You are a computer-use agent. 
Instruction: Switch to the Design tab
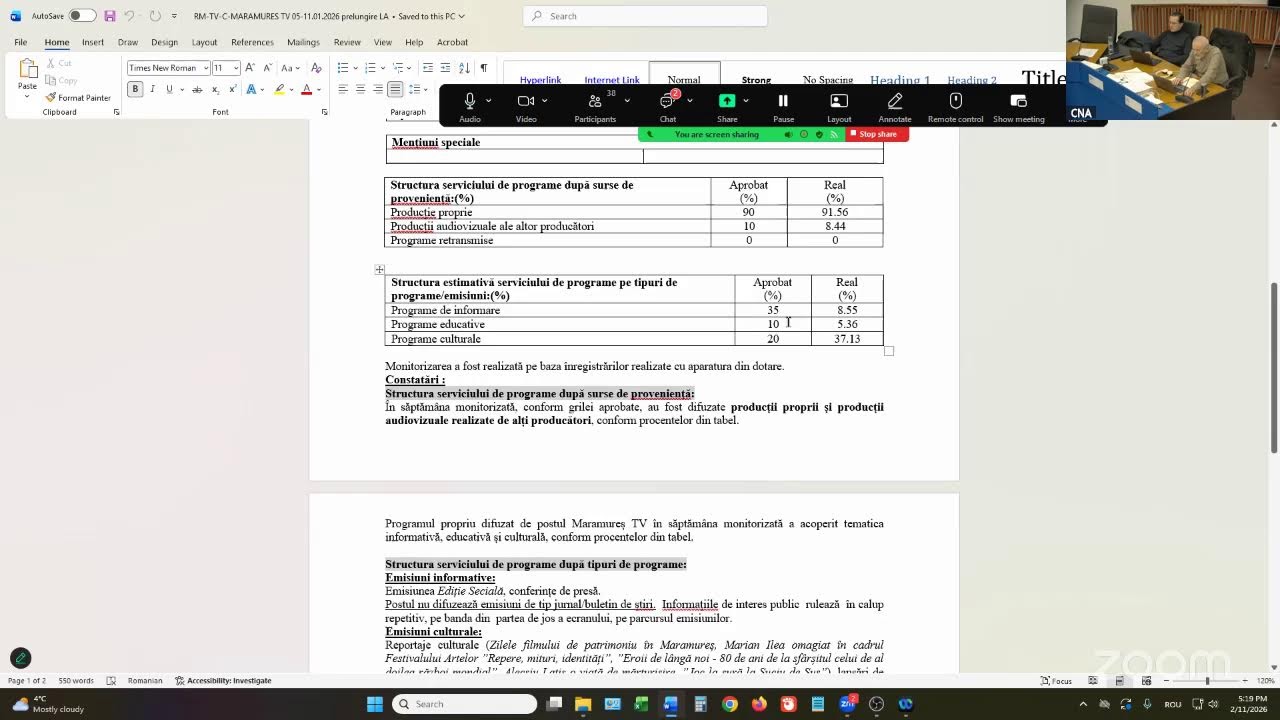point(164,42)
